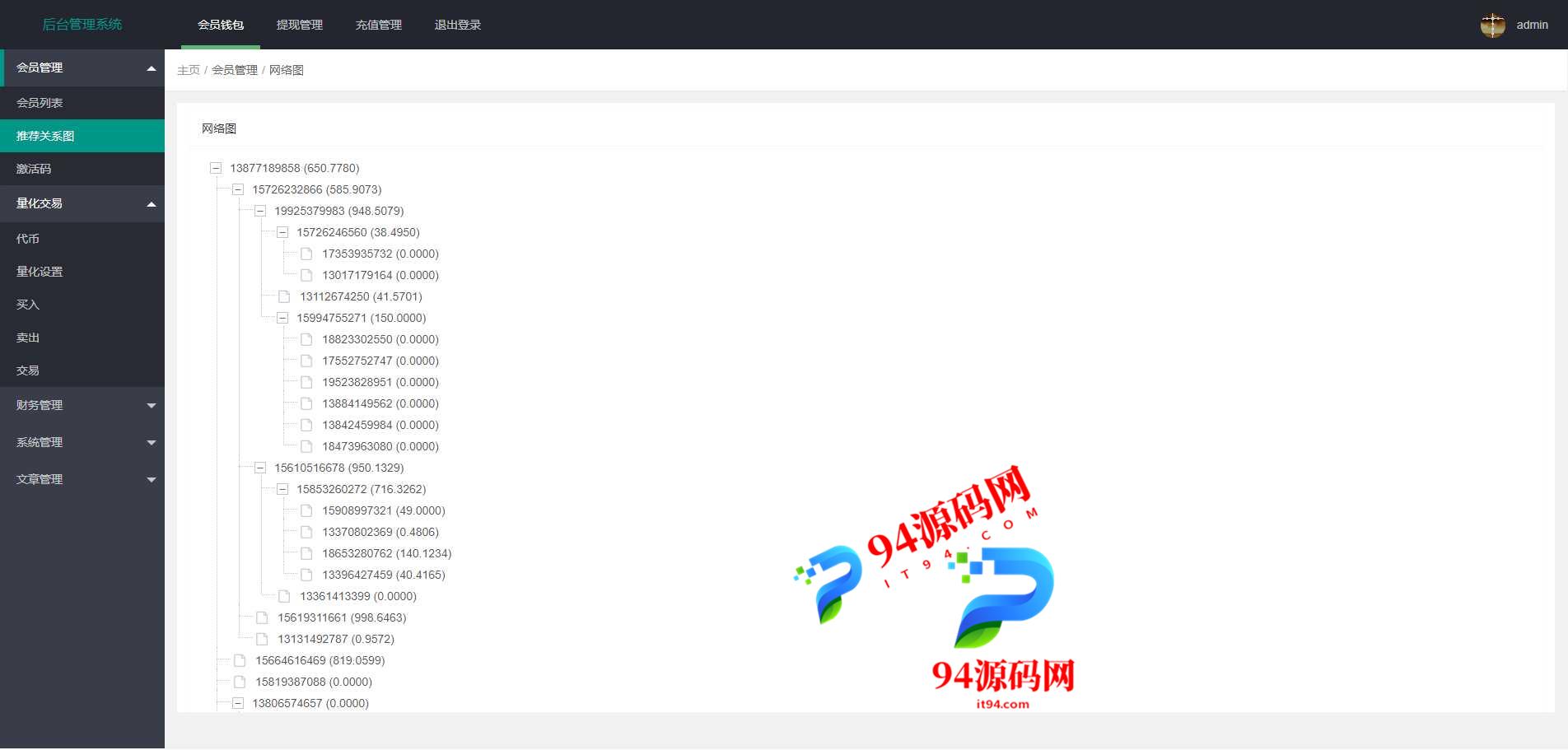Open 会员列表 in sidebar

click(x=82, y=103)
